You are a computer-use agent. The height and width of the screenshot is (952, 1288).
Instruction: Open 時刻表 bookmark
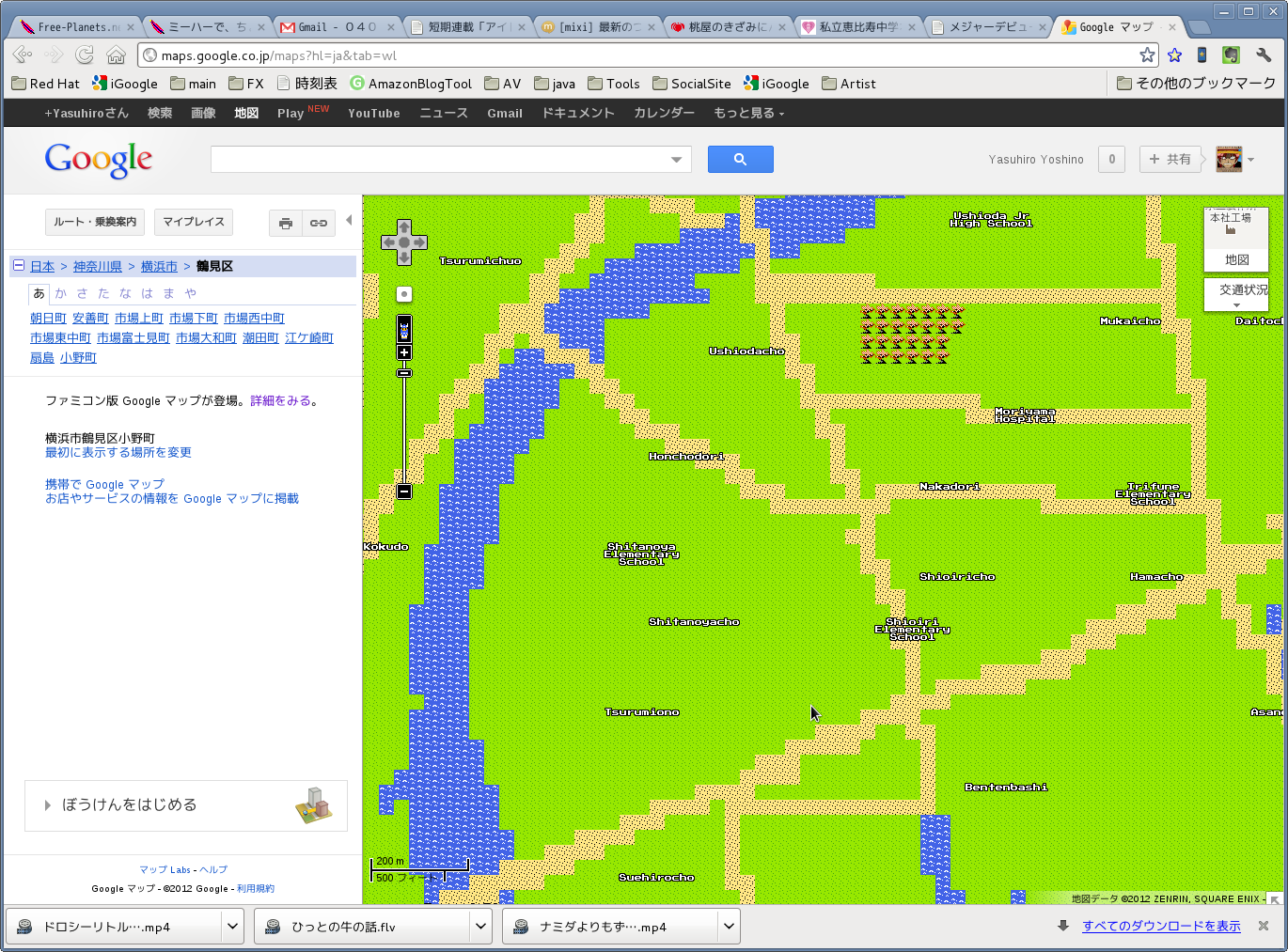coord(307,84)
